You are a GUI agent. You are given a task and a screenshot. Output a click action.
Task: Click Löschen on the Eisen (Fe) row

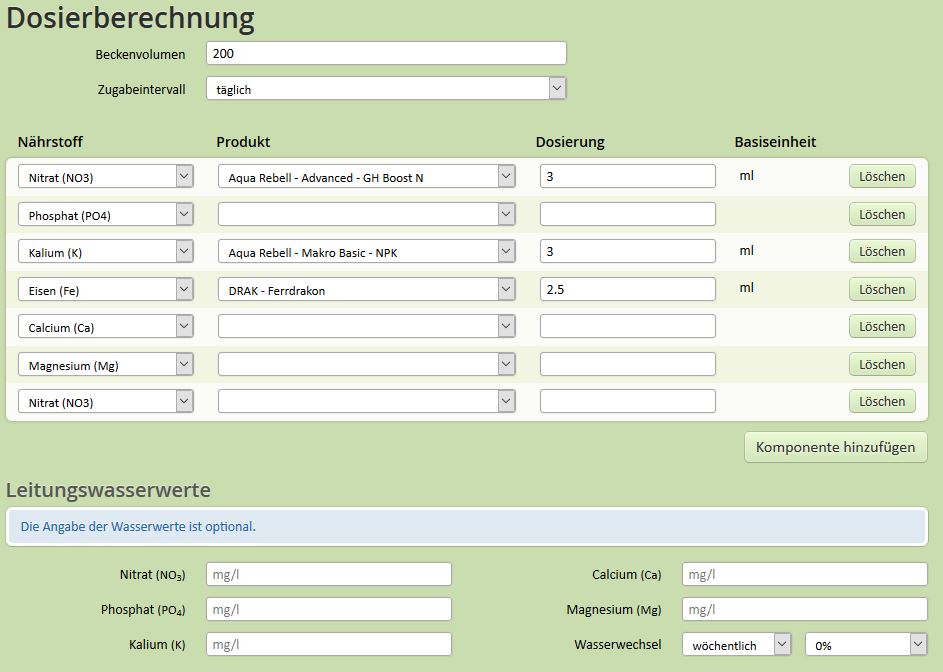(x=882, y=289)
